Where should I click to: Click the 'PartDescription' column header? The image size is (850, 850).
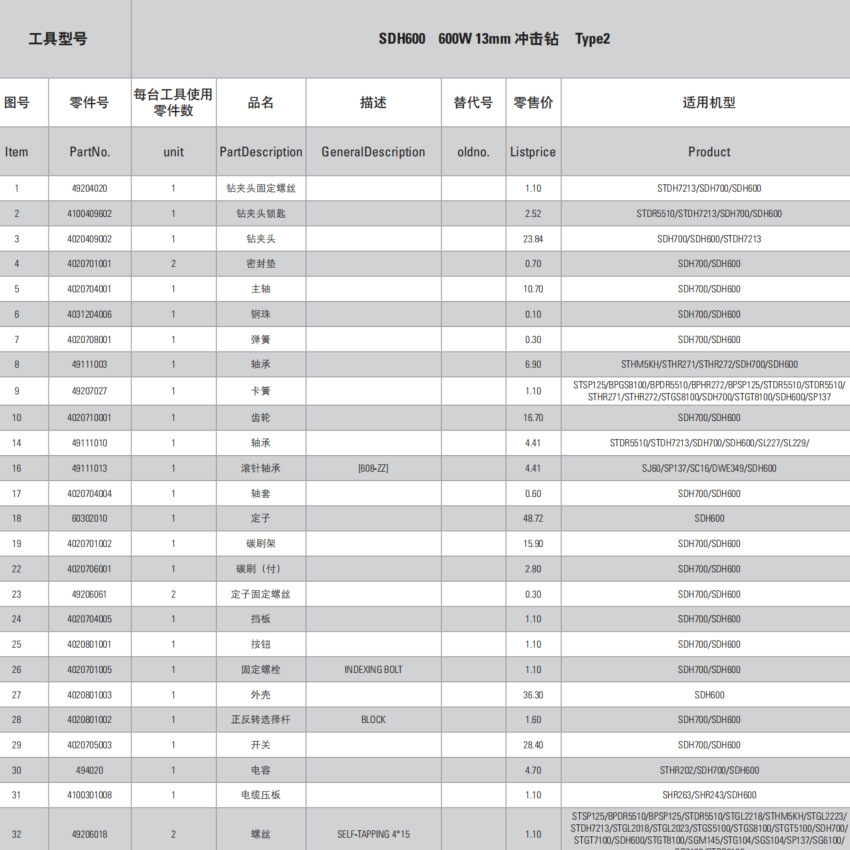261,152
